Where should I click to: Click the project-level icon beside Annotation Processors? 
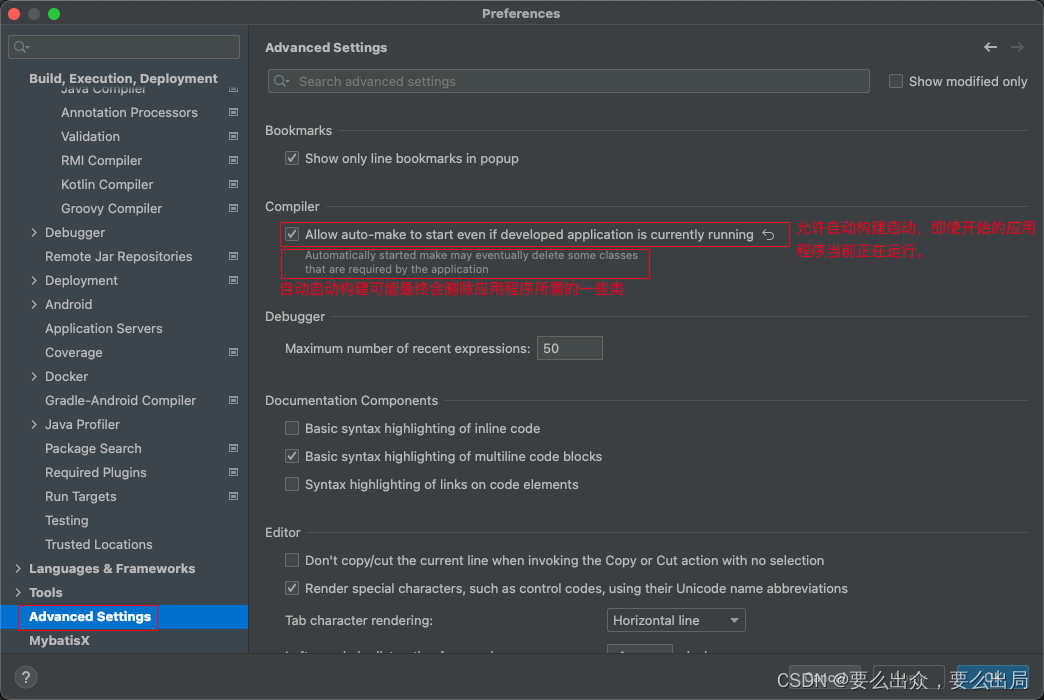pos(234,113)
